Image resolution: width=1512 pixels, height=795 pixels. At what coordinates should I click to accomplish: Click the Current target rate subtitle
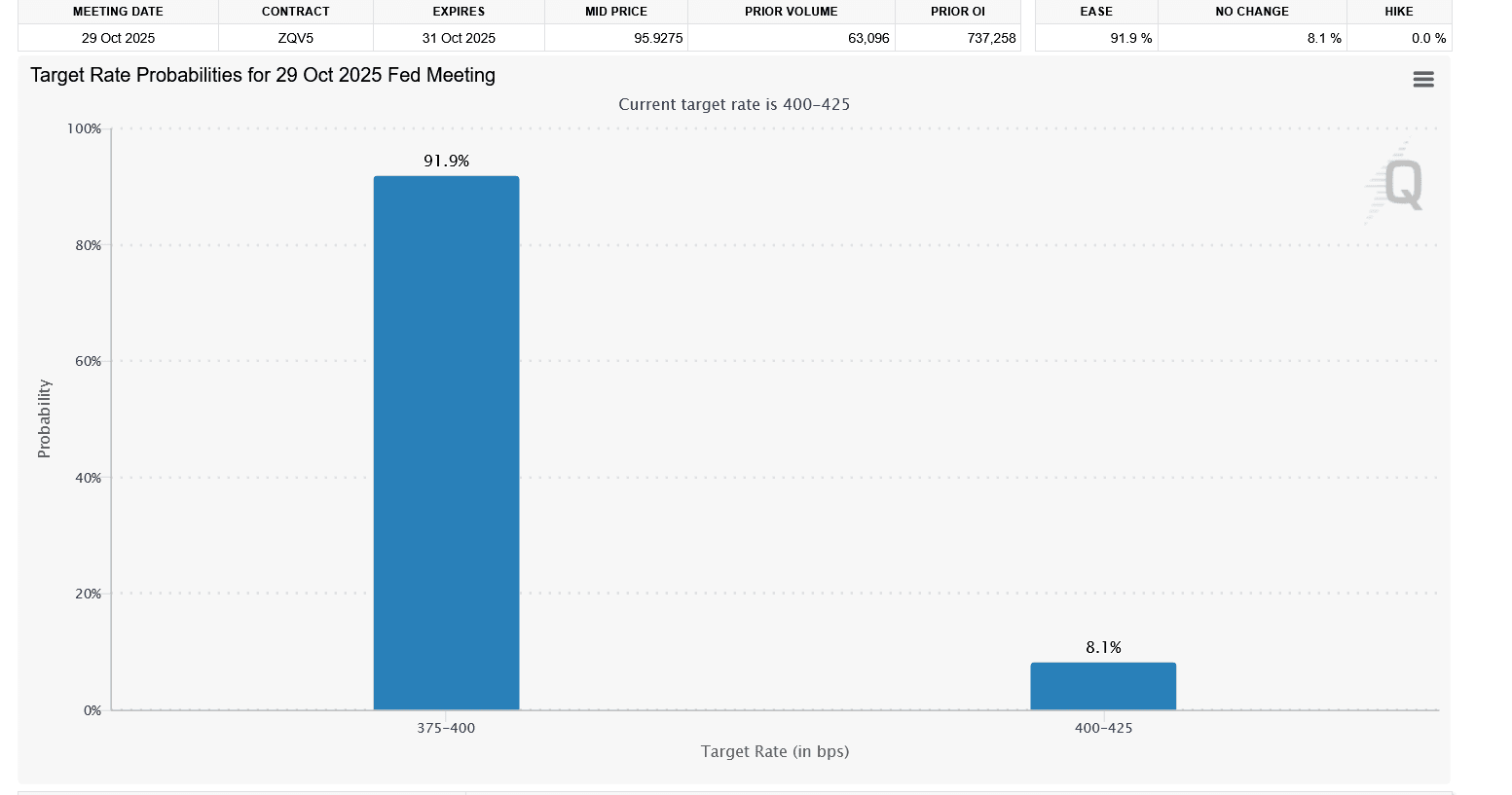734,104
